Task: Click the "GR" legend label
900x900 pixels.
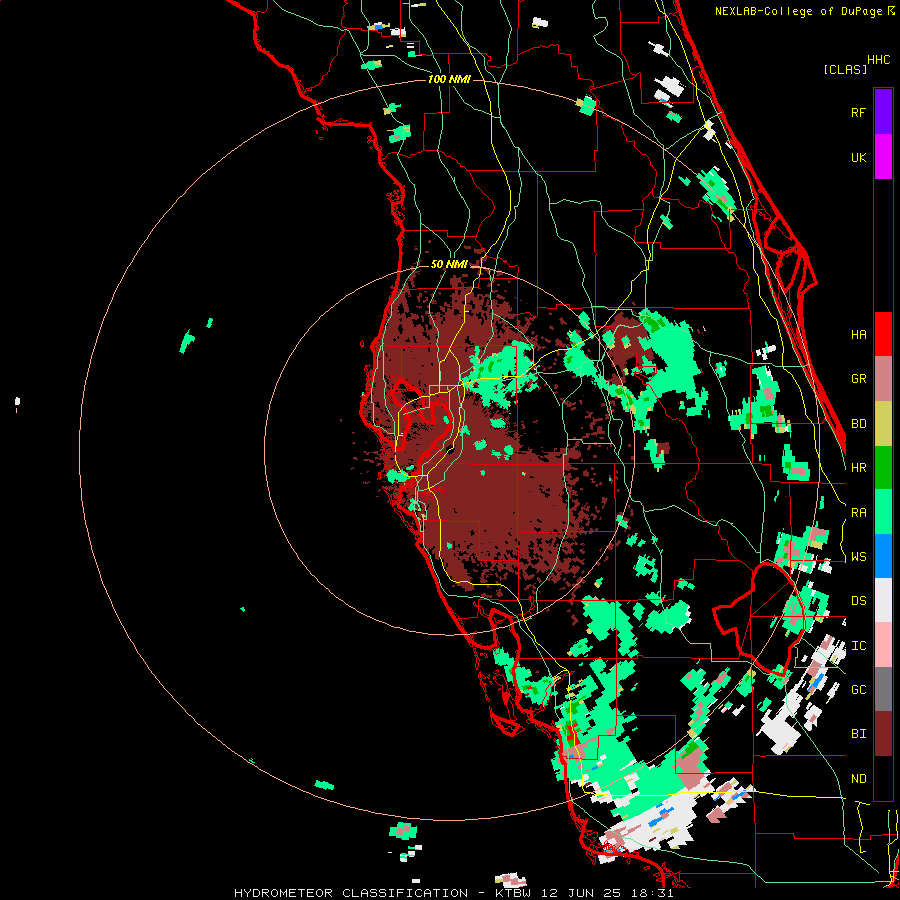Action: coord(858,379)
